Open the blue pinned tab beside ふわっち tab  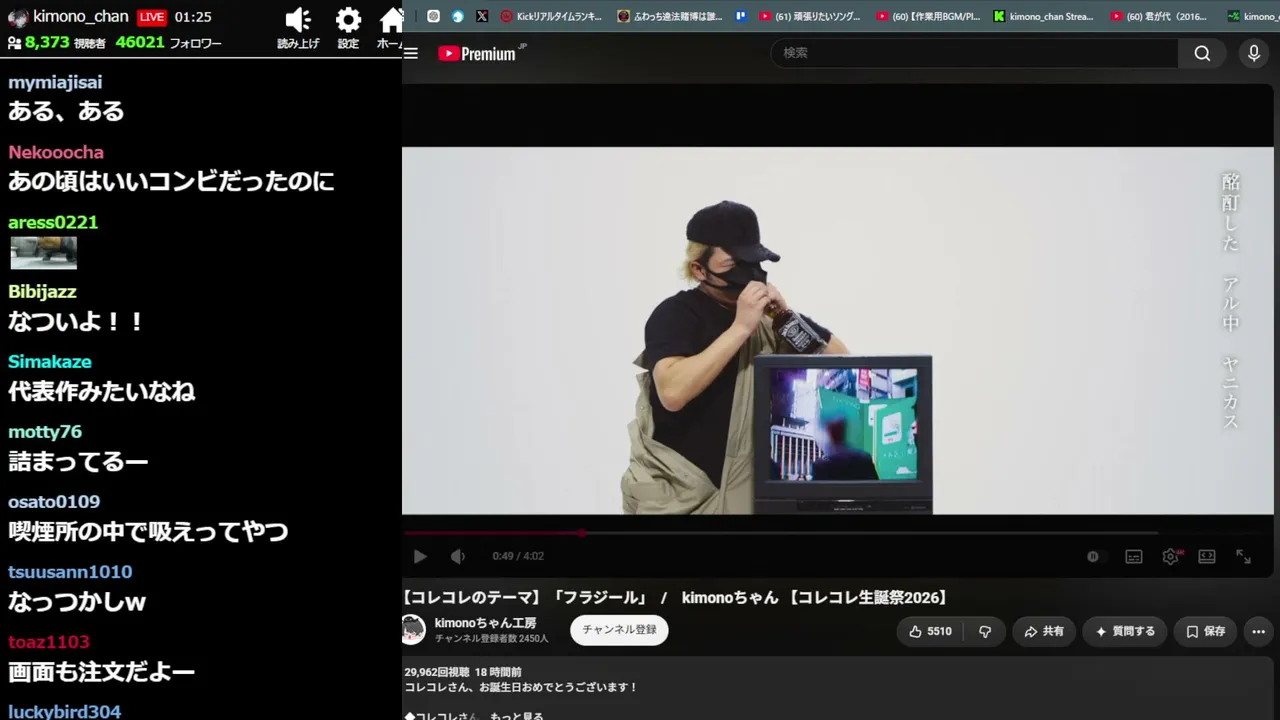[740, 16]
